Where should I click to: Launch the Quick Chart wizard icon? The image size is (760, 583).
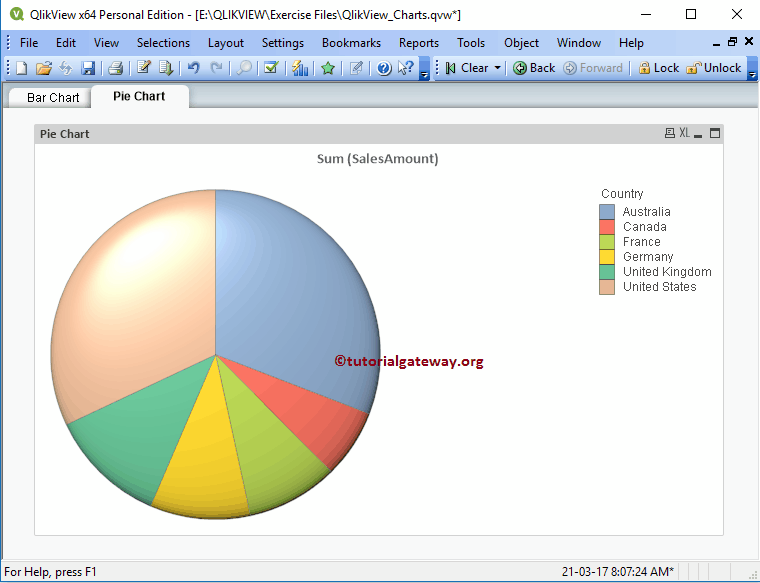300,68
